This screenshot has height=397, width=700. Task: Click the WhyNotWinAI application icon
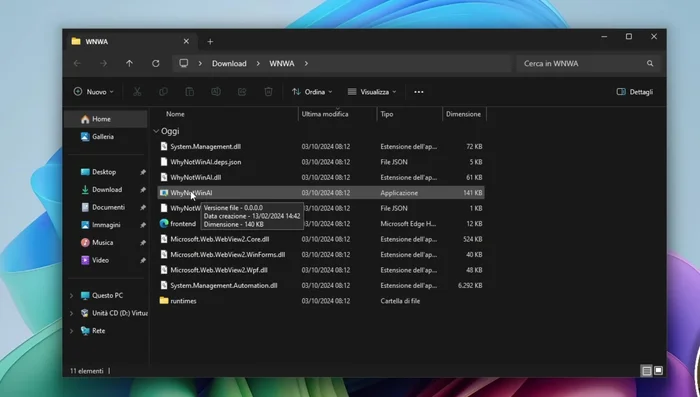(164, 192)
